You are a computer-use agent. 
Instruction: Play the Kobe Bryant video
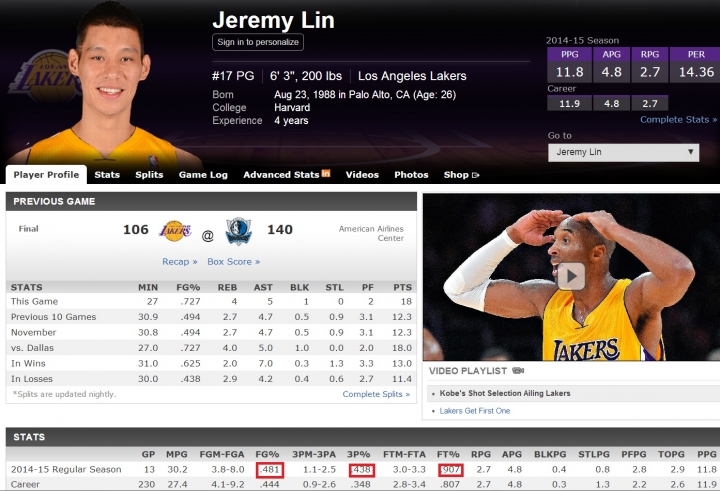click(x=571, y=276)
